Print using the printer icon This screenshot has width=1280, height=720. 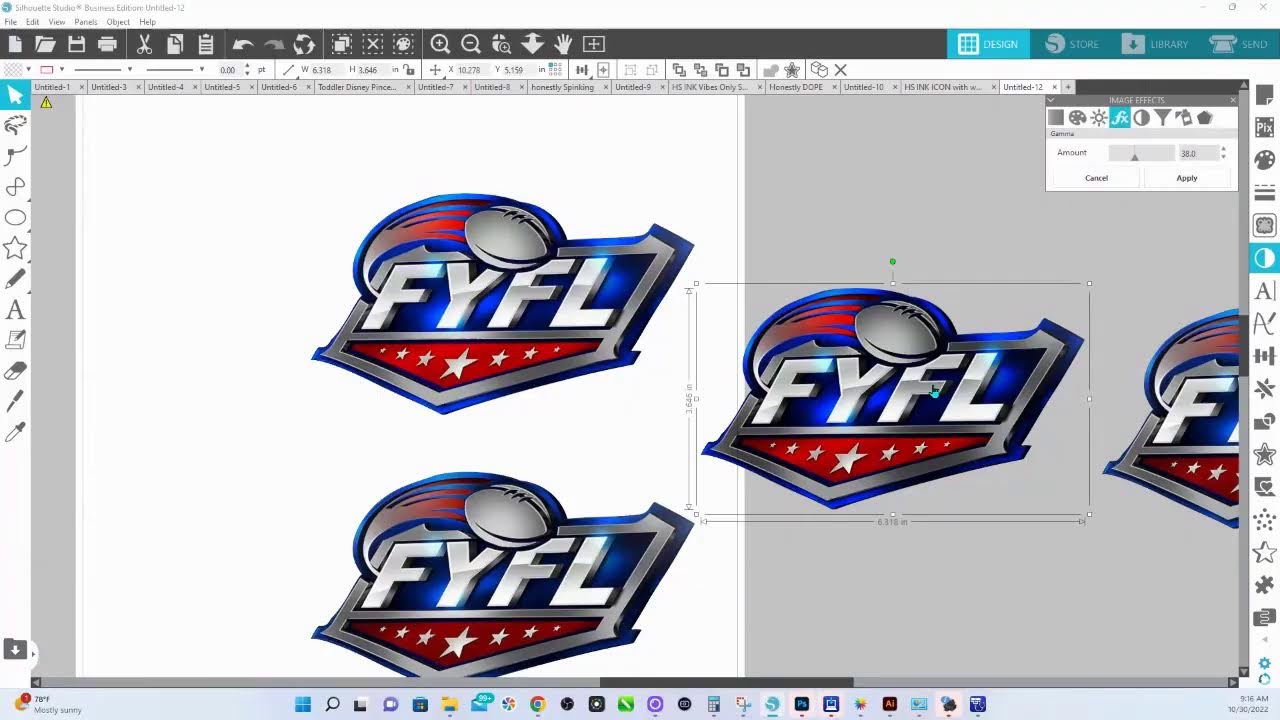coord(107,44)
